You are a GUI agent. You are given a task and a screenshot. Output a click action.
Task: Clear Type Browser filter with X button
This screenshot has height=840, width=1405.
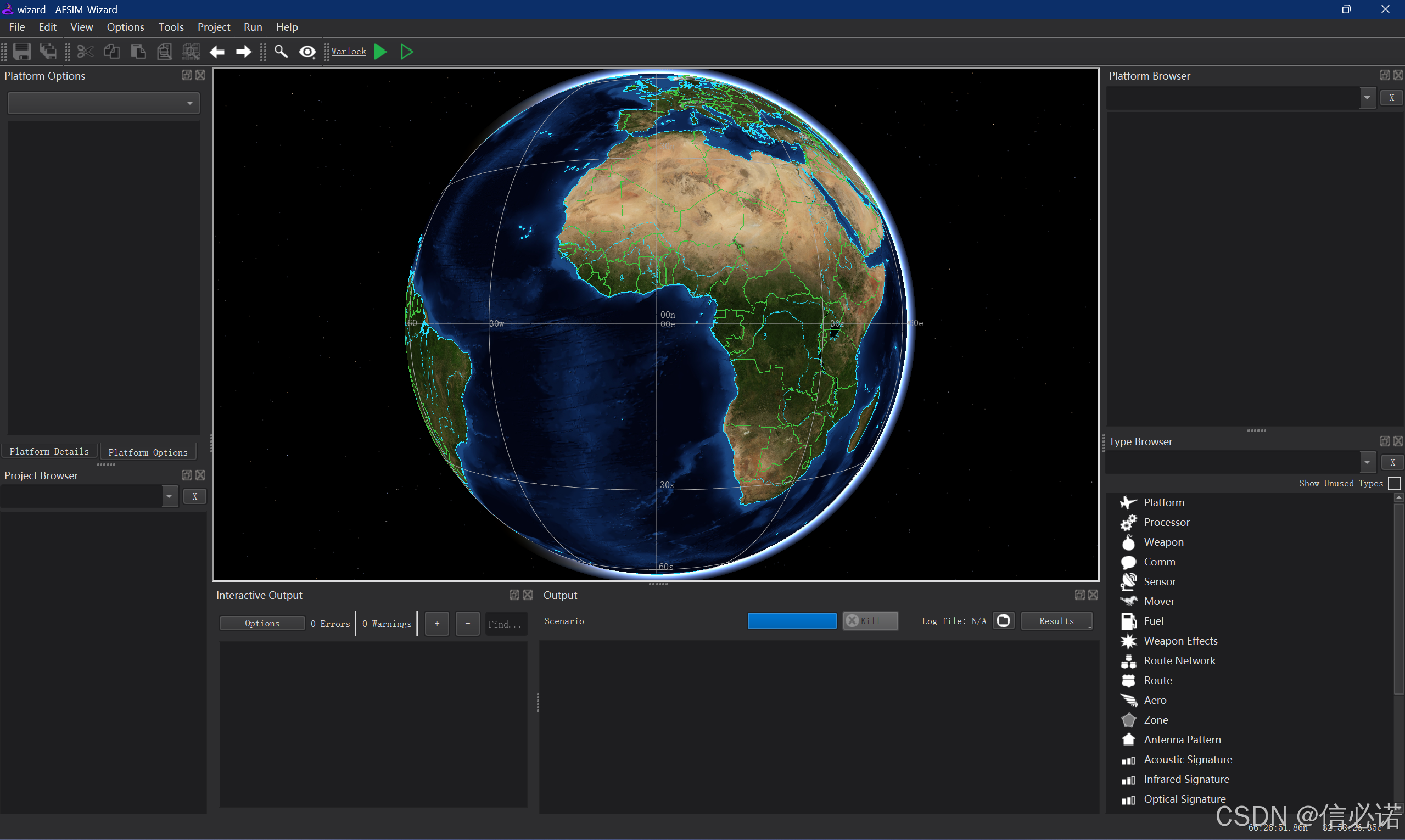point(1392,462)
